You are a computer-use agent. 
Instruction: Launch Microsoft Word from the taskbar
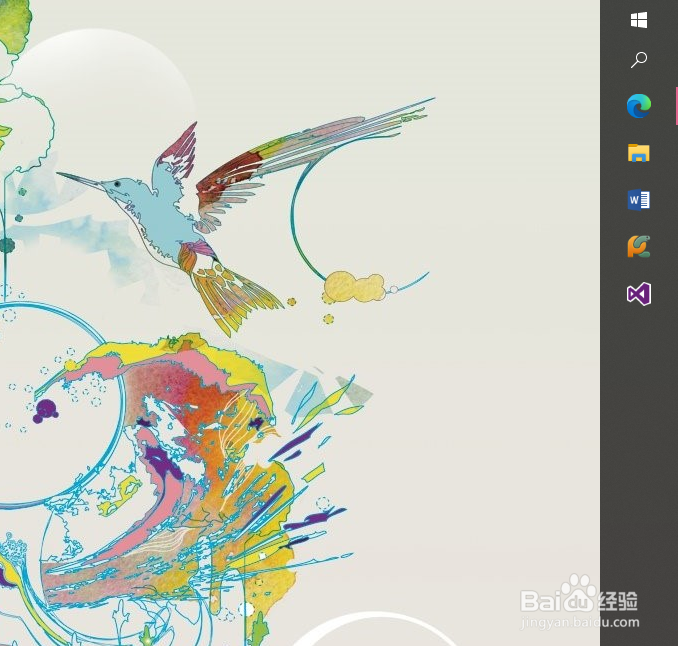click(x=639, y=200)
